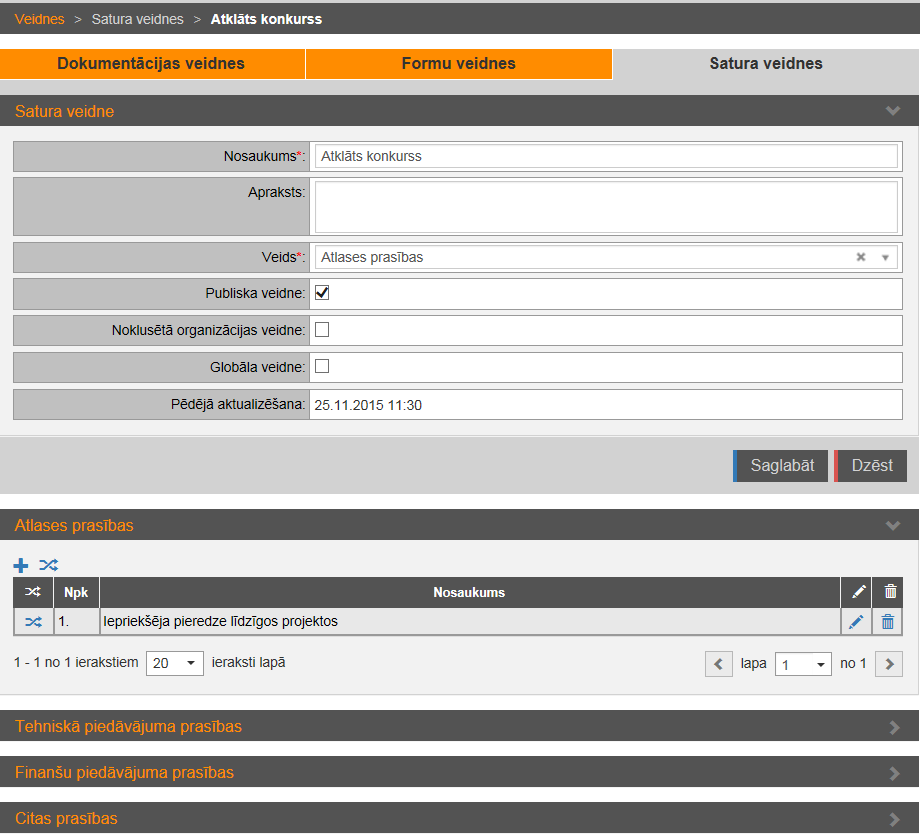Viewport: 920px width, 837px height.
Task: Delete the row using blue trash icon
Action: (x=887, y=622)
